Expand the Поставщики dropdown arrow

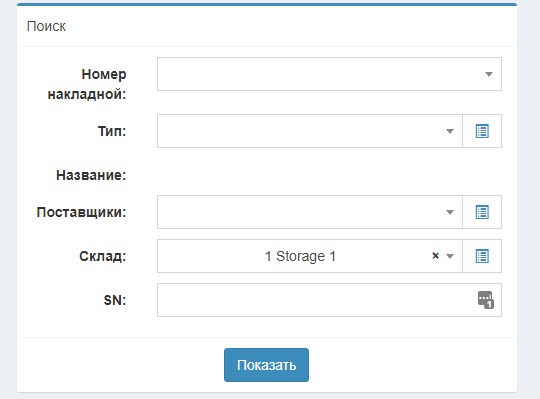pos(450,212)
